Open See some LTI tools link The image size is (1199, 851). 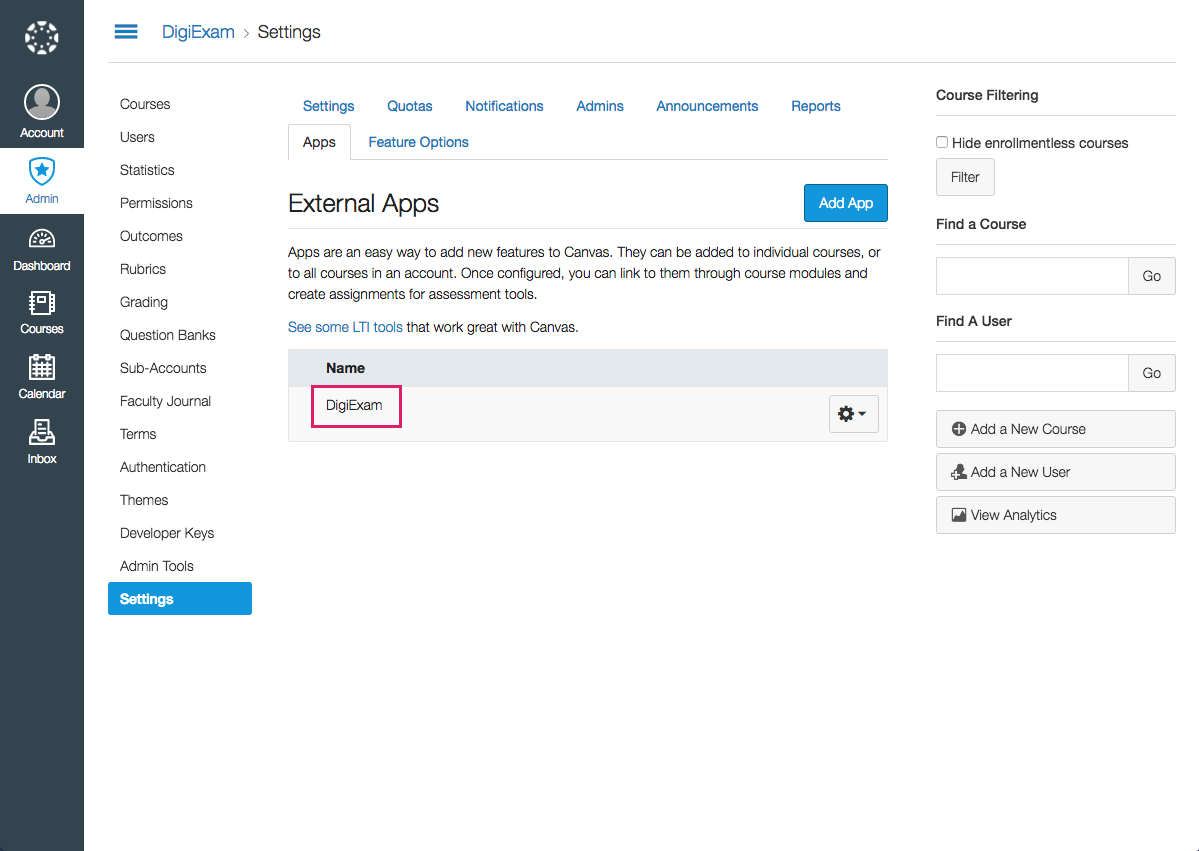click(345, 327)
